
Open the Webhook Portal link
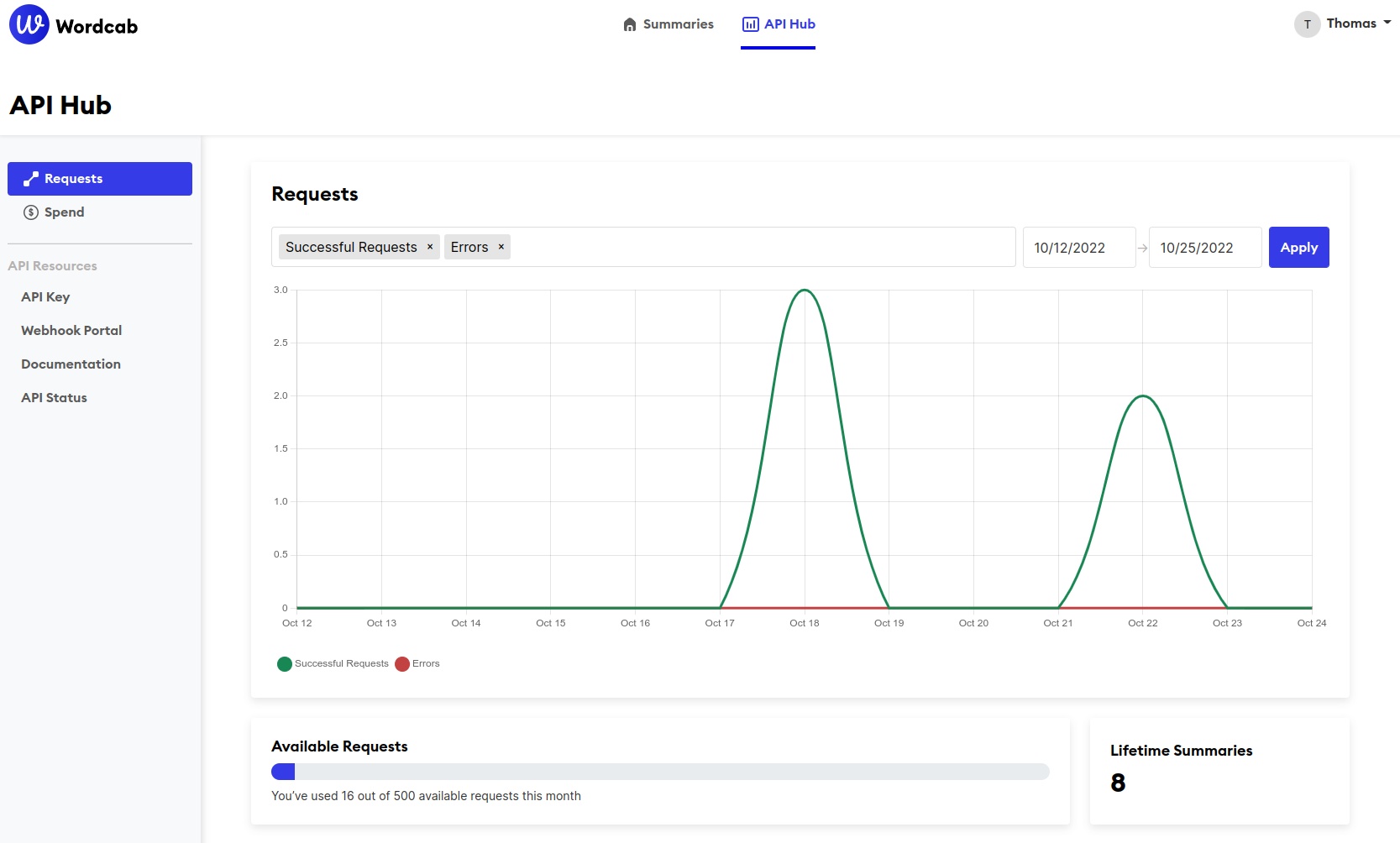tap(71, 331)
